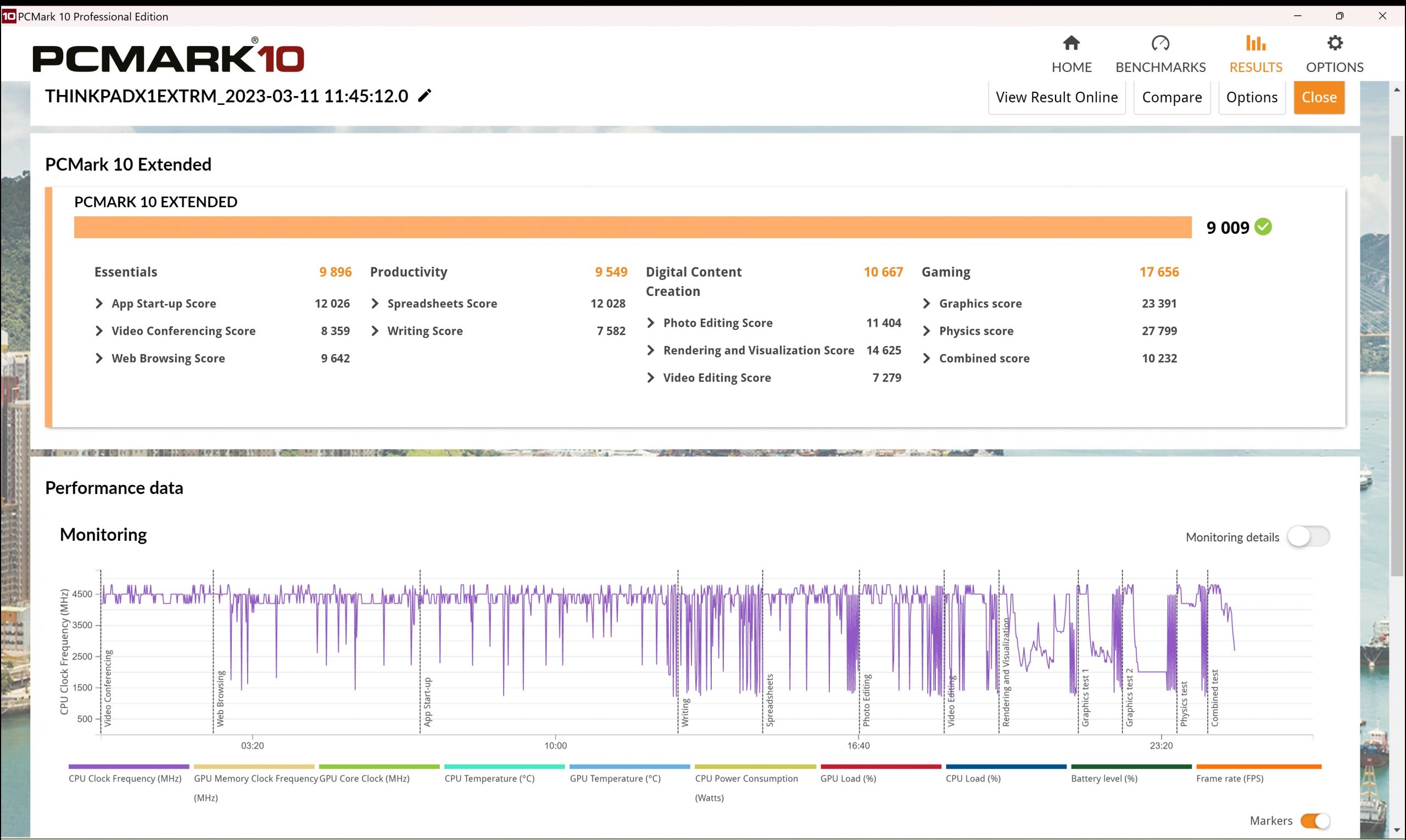
Task: Click the Results bar chart icon
Action: 1255,43
